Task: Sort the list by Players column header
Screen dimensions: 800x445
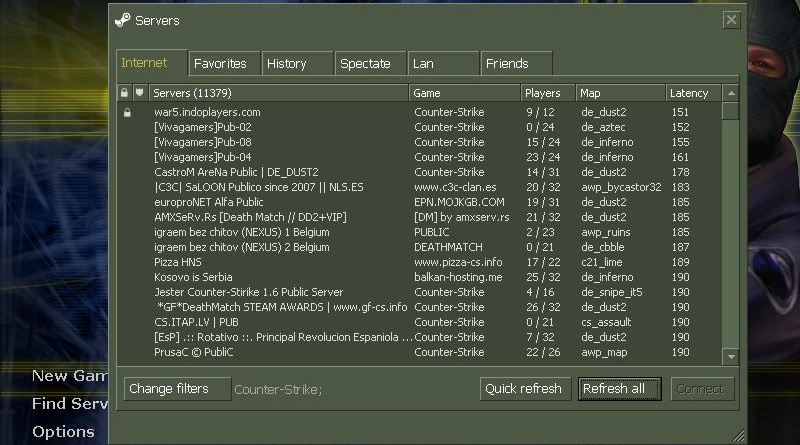Action: [x=546, y=93]
